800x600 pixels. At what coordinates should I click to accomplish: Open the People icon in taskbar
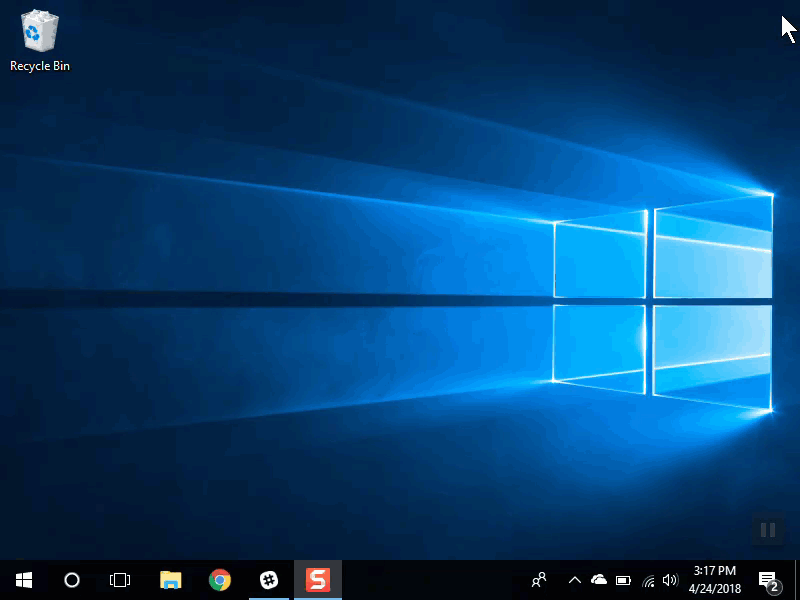[x=539, y=580]
